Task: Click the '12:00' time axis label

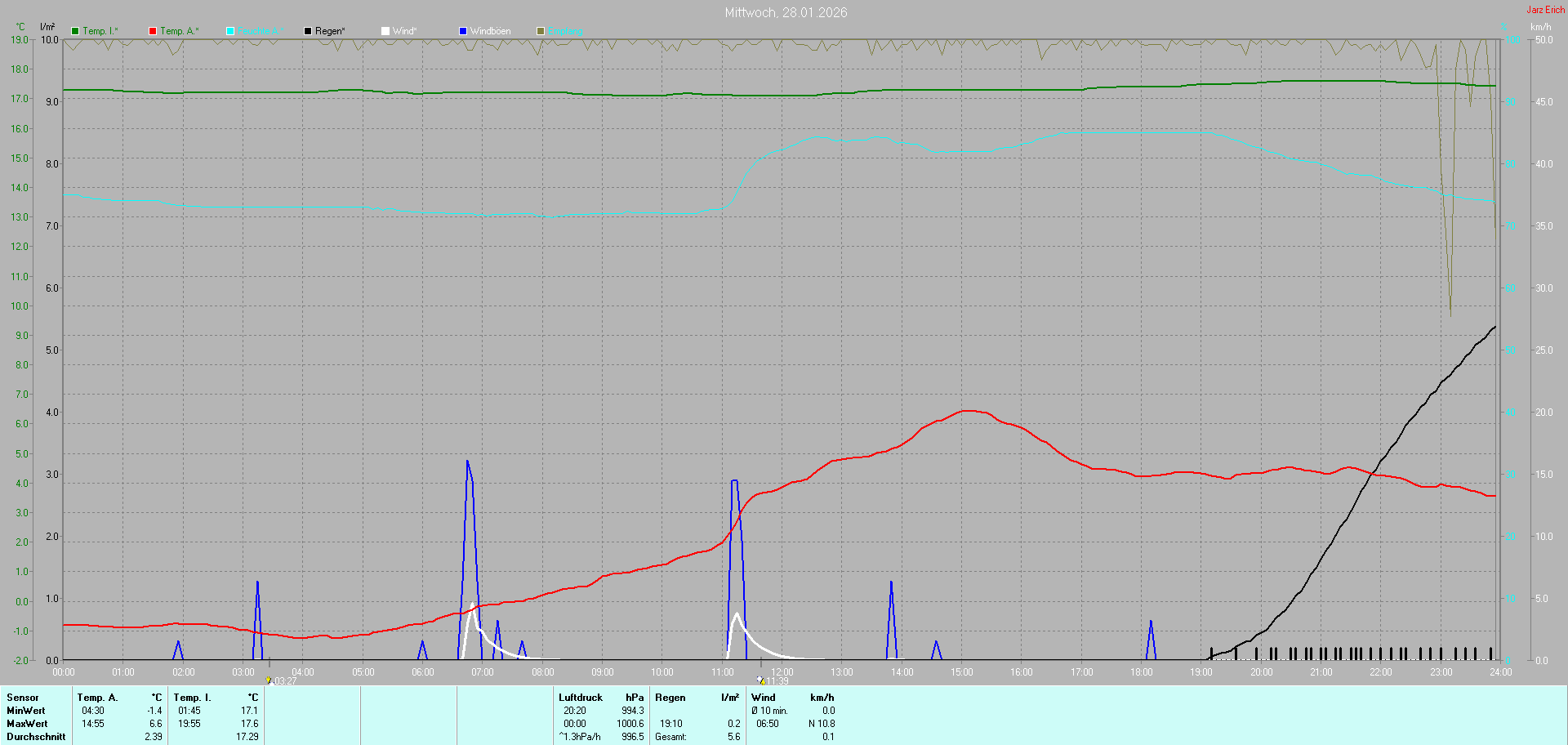Action: (782, 672)
